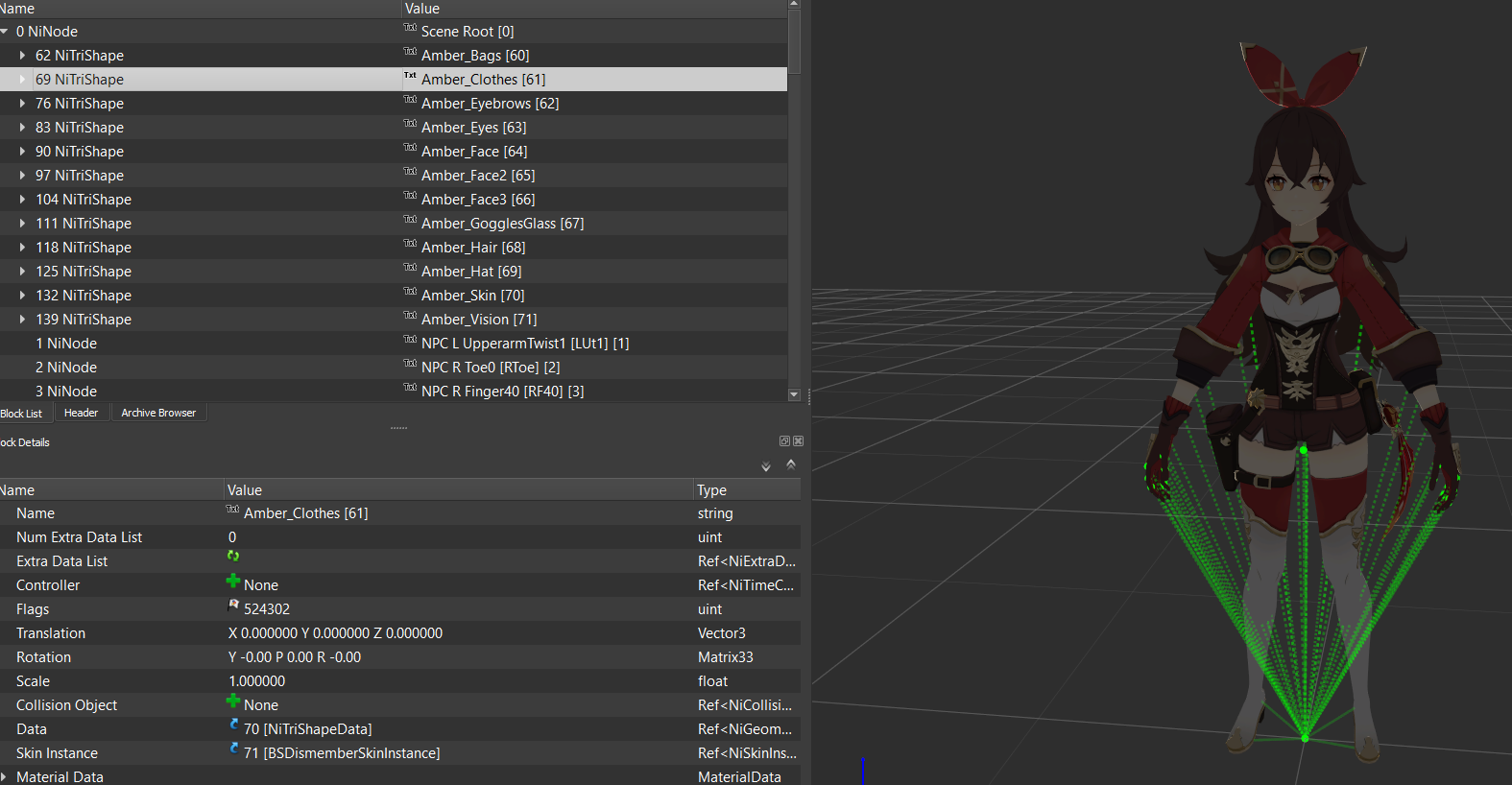Click the Amber_Eyebrows [62] value
This screenshot has width=1512, height=785.
(491, 104)
